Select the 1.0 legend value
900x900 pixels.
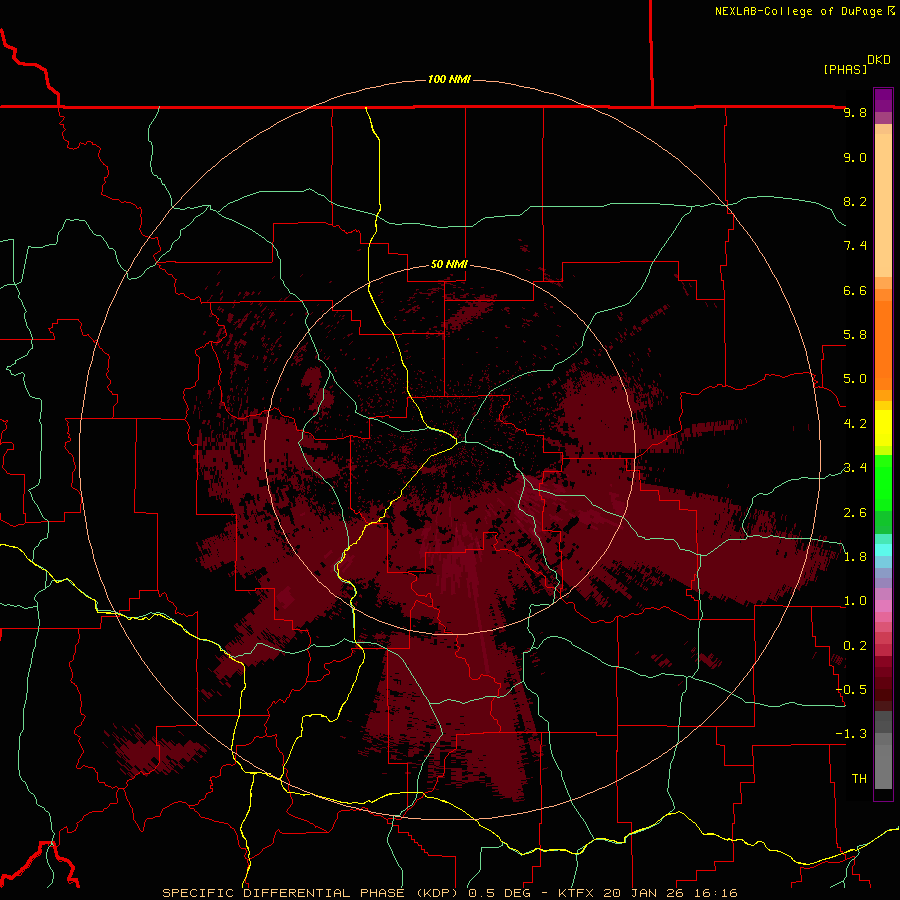pyautogui.click(x=855, y=601)
